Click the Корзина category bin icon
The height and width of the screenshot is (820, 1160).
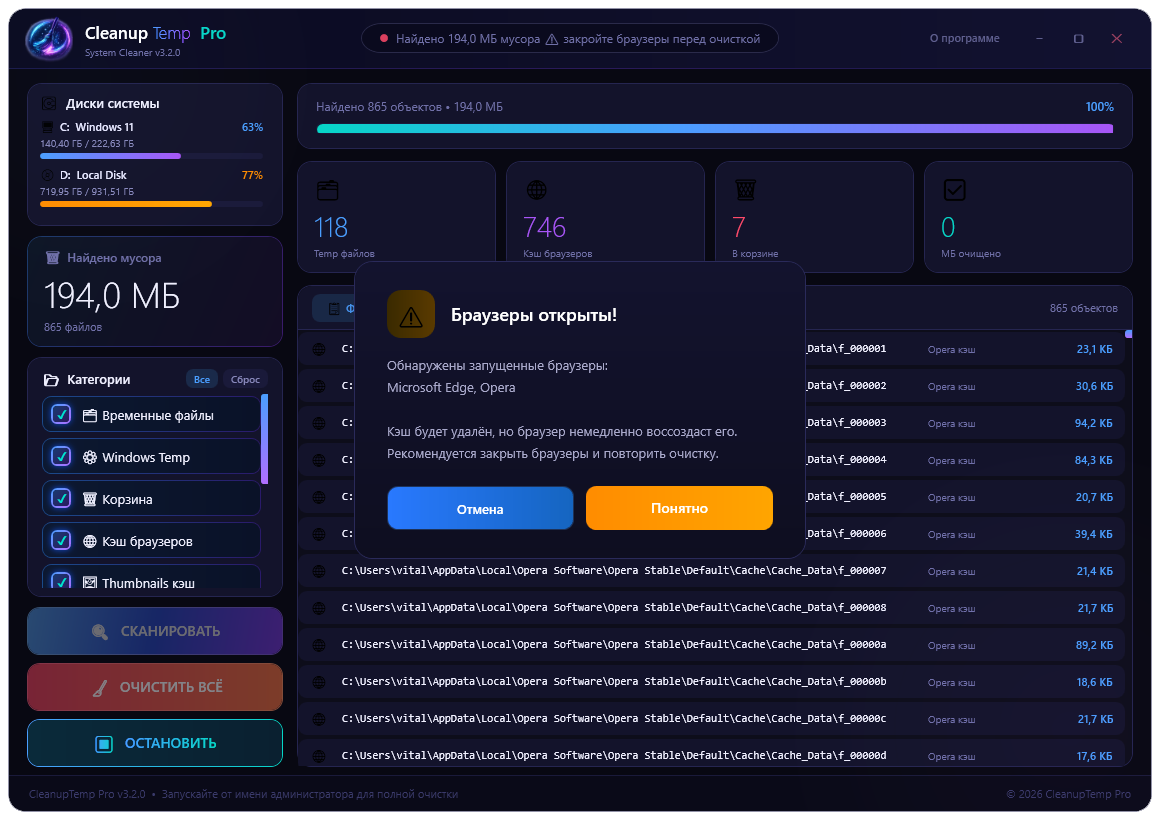90,500
